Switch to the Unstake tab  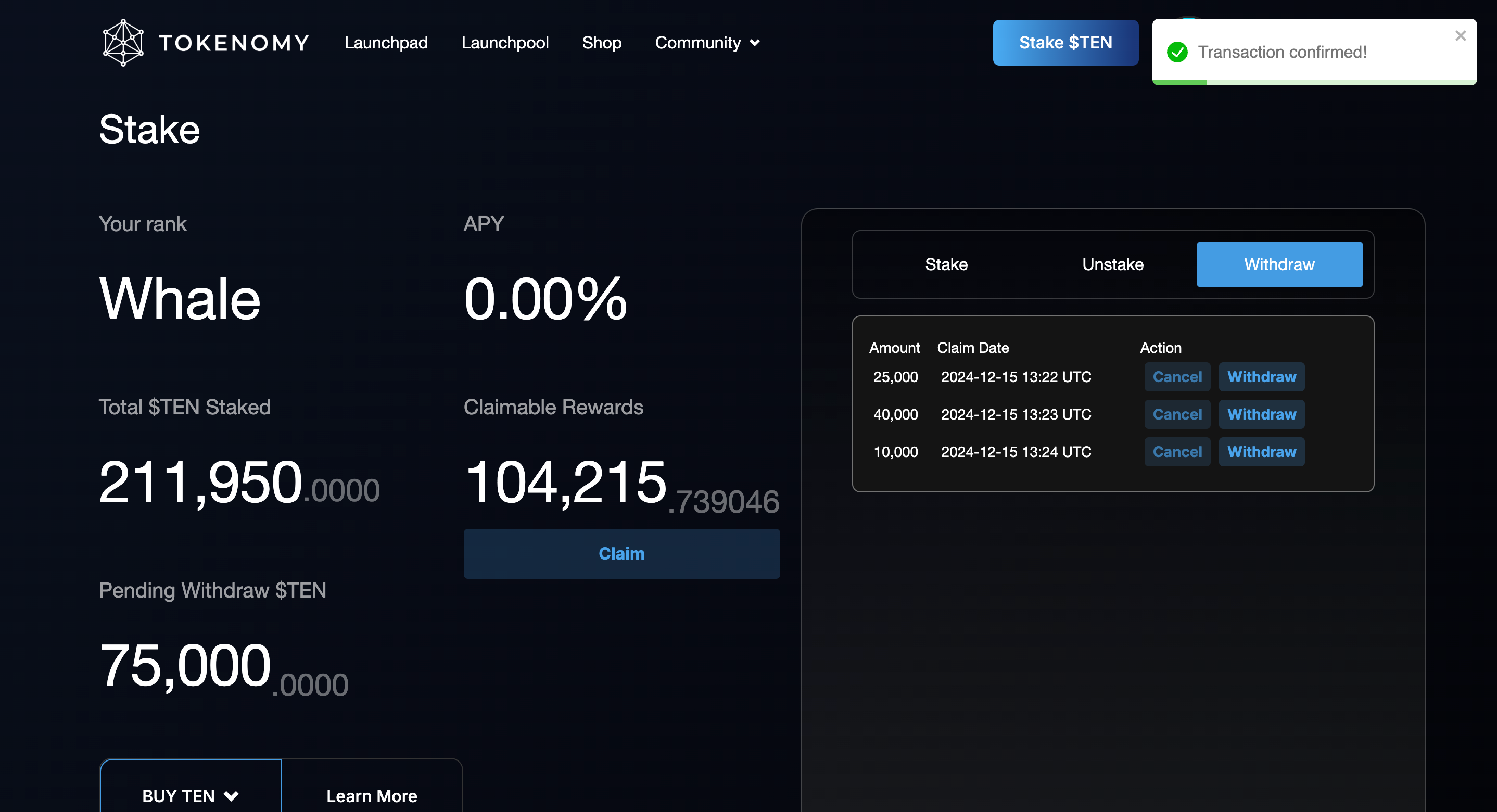1112,264
